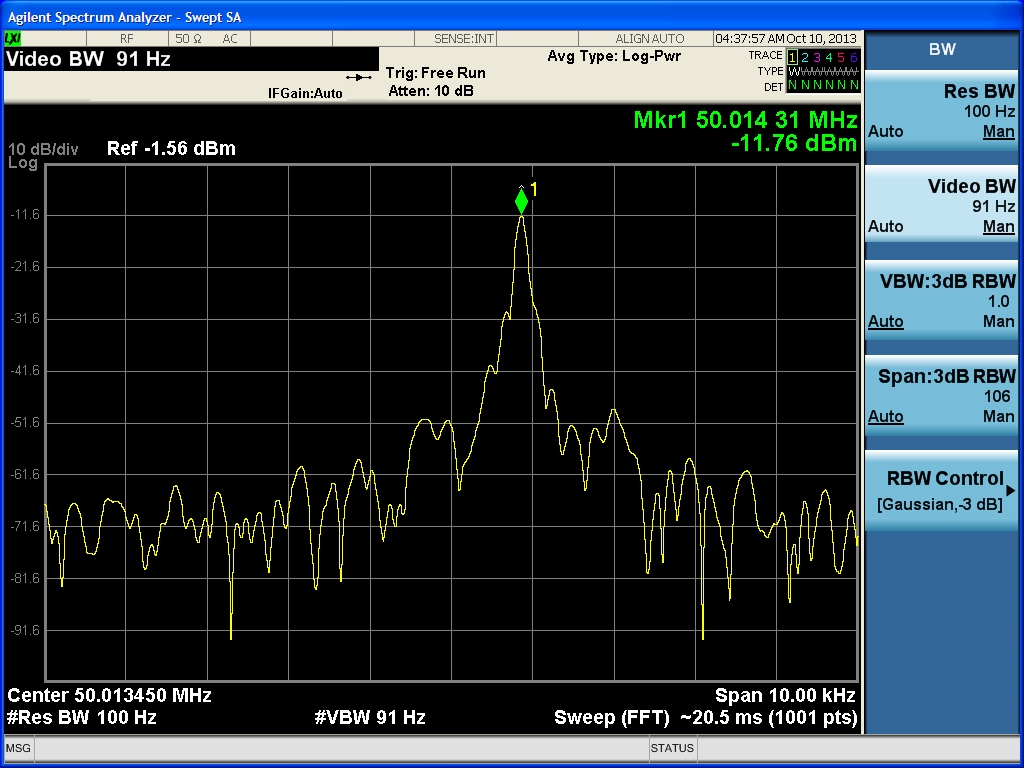Click the #VBW 91 Hz readout
1024x768 pixels.
coord(370,717)
